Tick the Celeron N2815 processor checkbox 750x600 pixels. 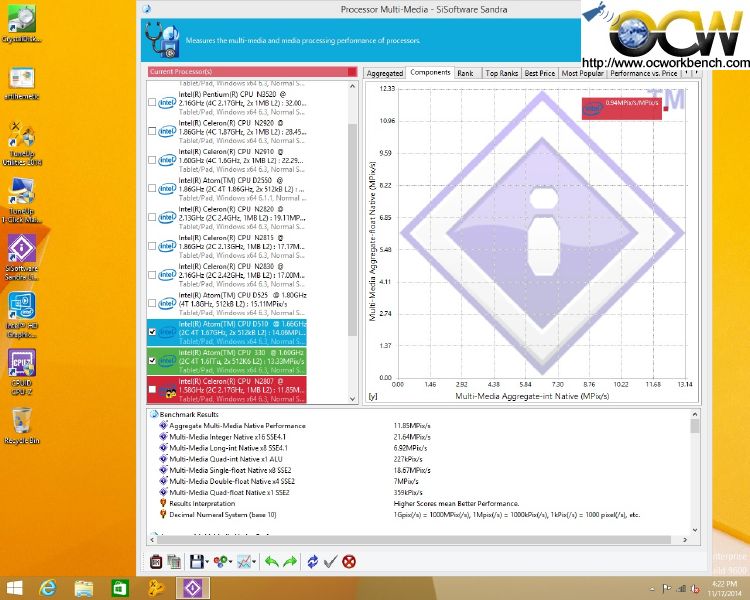click(x=152, y=245)
